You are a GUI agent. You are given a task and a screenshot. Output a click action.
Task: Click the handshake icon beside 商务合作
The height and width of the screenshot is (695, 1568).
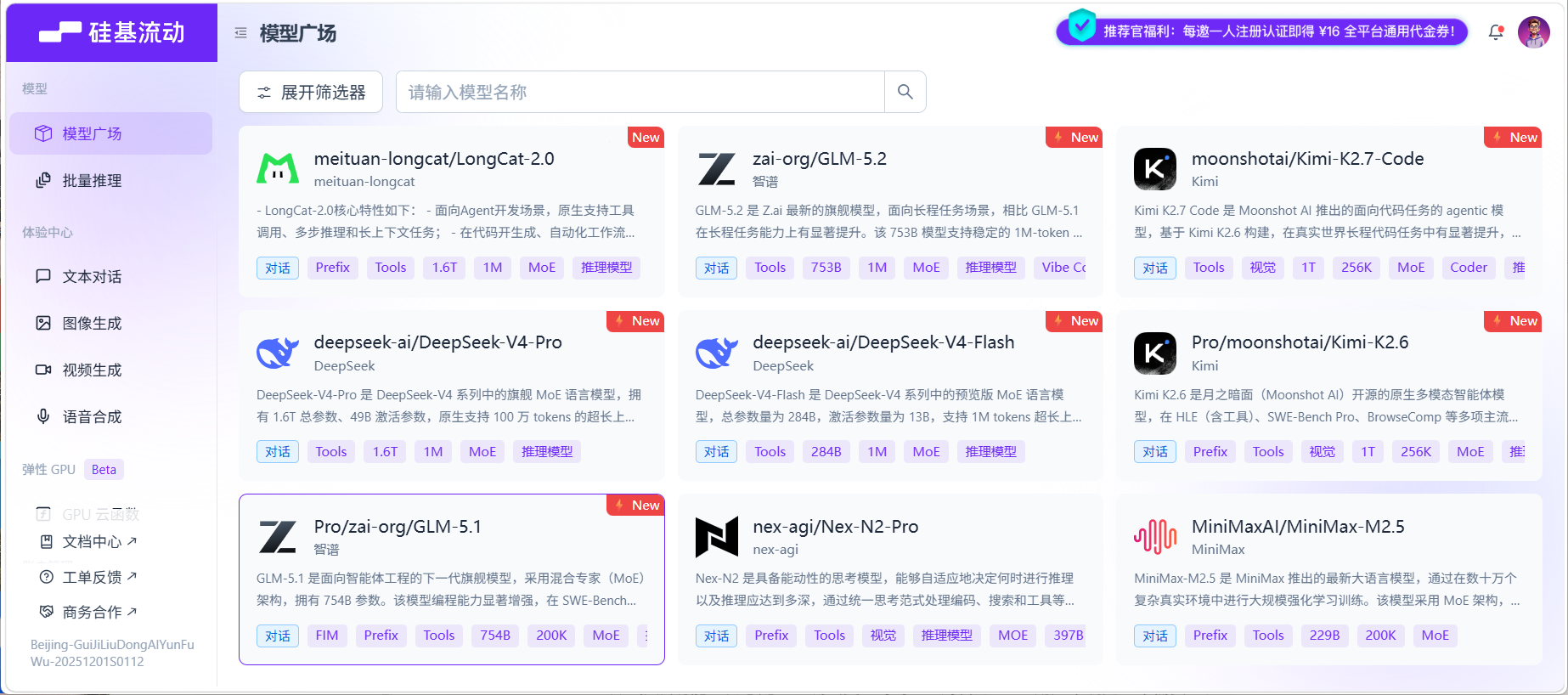tap(47, 612)
